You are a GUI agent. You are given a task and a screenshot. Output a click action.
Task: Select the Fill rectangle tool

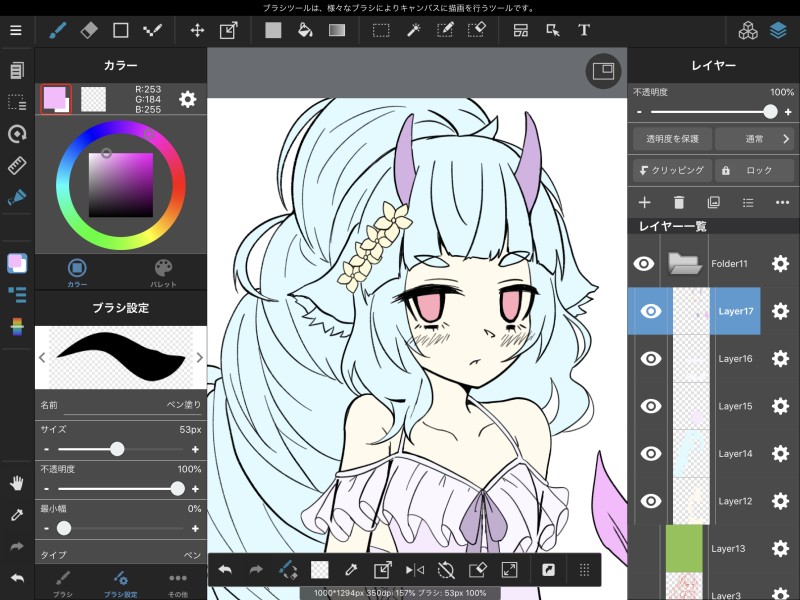pos(273,31)
